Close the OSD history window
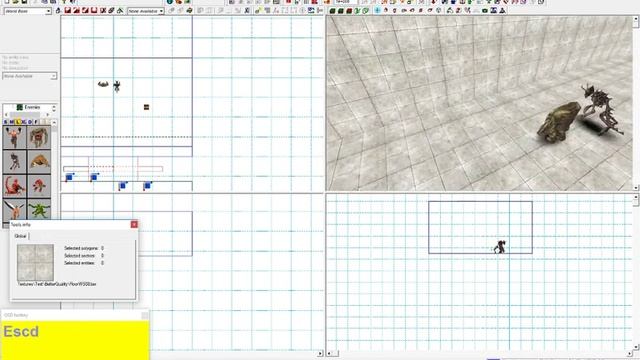640x360 pixels. tap(144, 315)
